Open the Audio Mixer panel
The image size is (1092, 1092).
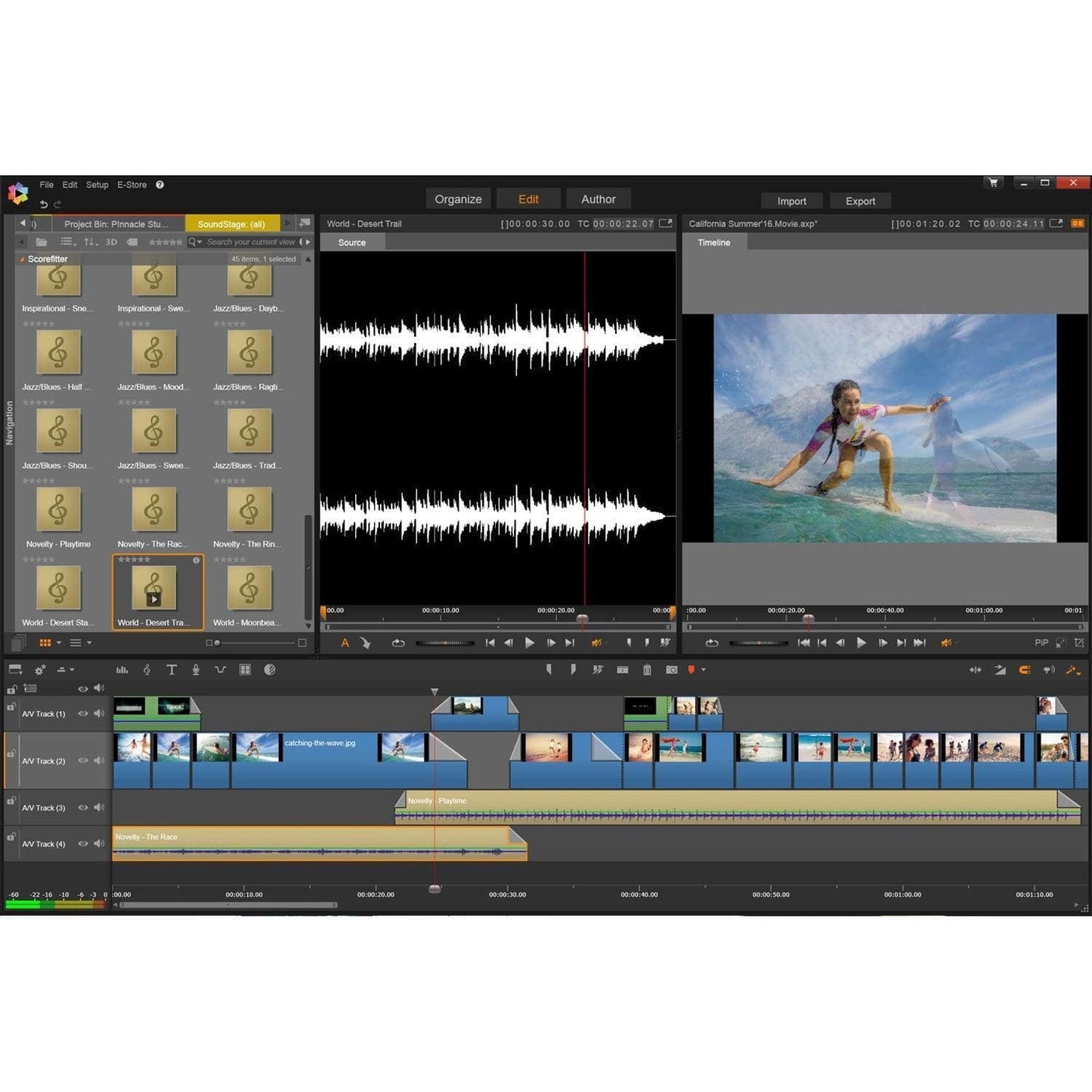point(122,670)
